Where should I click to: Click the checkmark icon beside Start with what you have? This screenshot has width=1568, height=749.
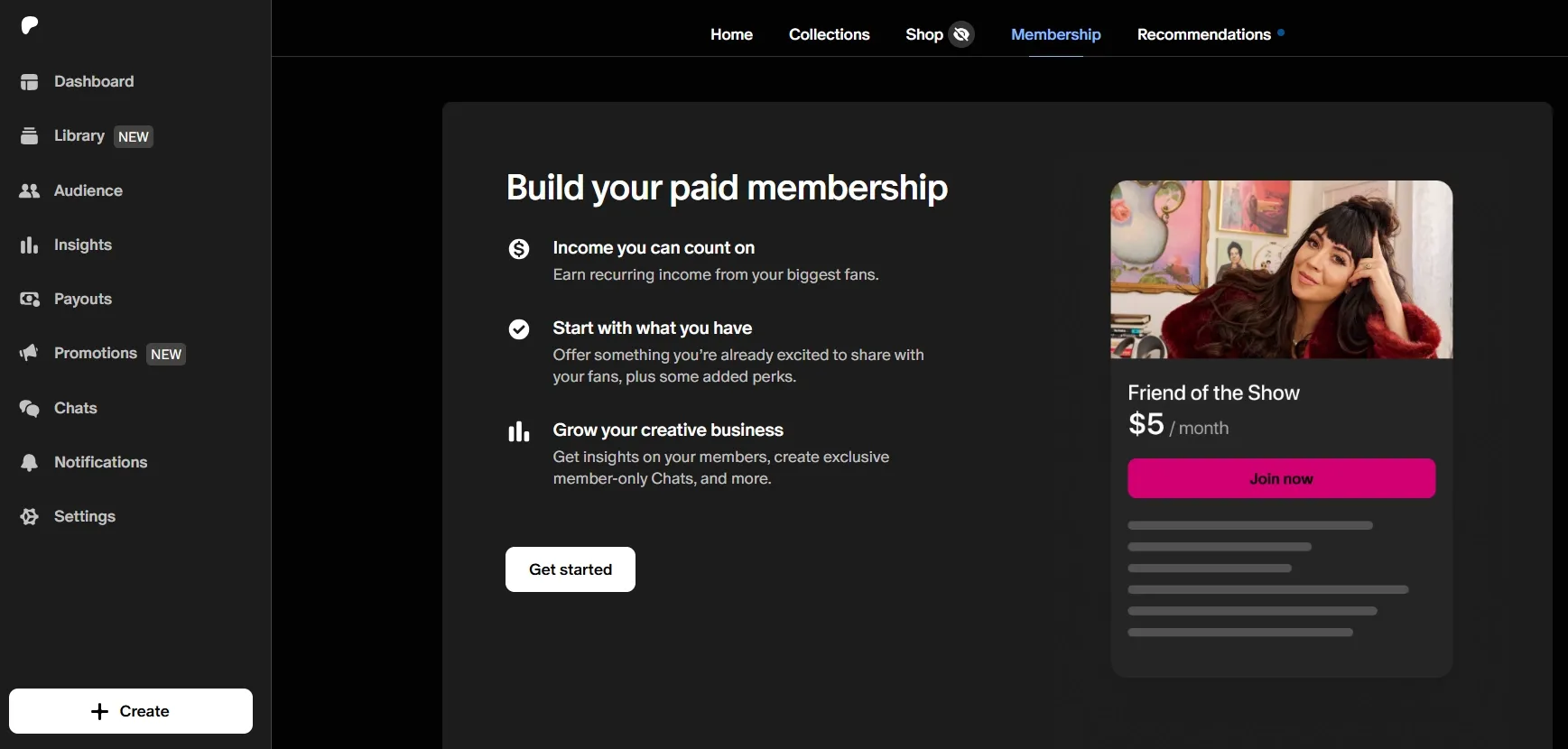click(x=519, y=329)
